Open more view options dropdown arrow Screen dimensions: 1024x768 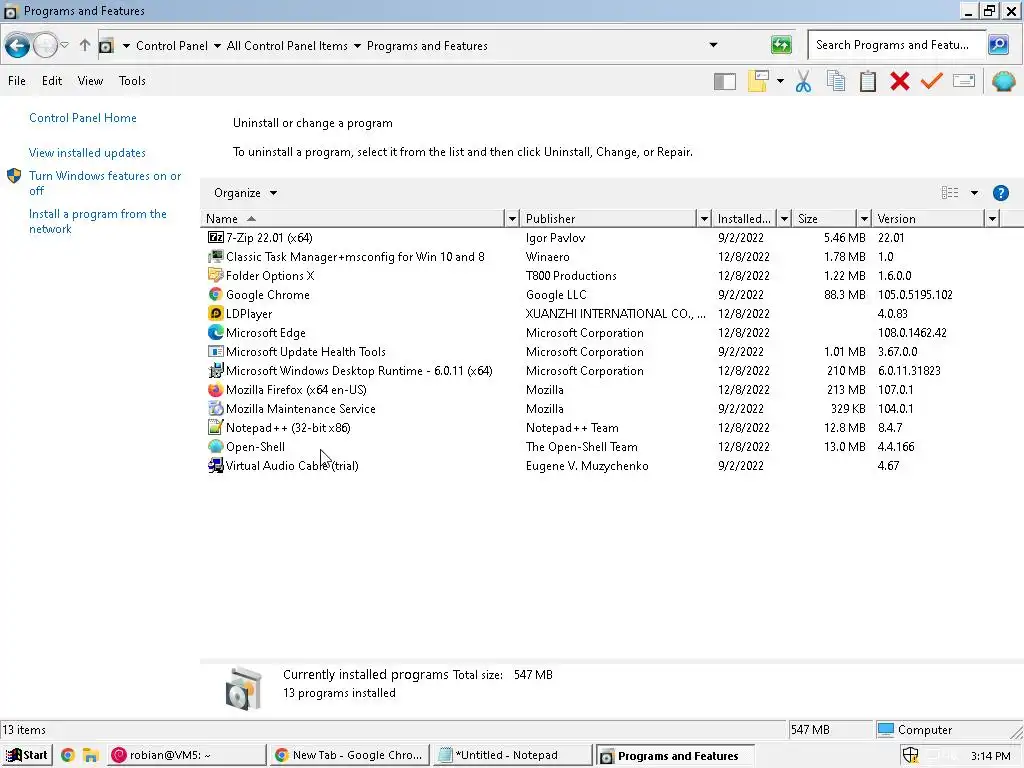point(974,193)
